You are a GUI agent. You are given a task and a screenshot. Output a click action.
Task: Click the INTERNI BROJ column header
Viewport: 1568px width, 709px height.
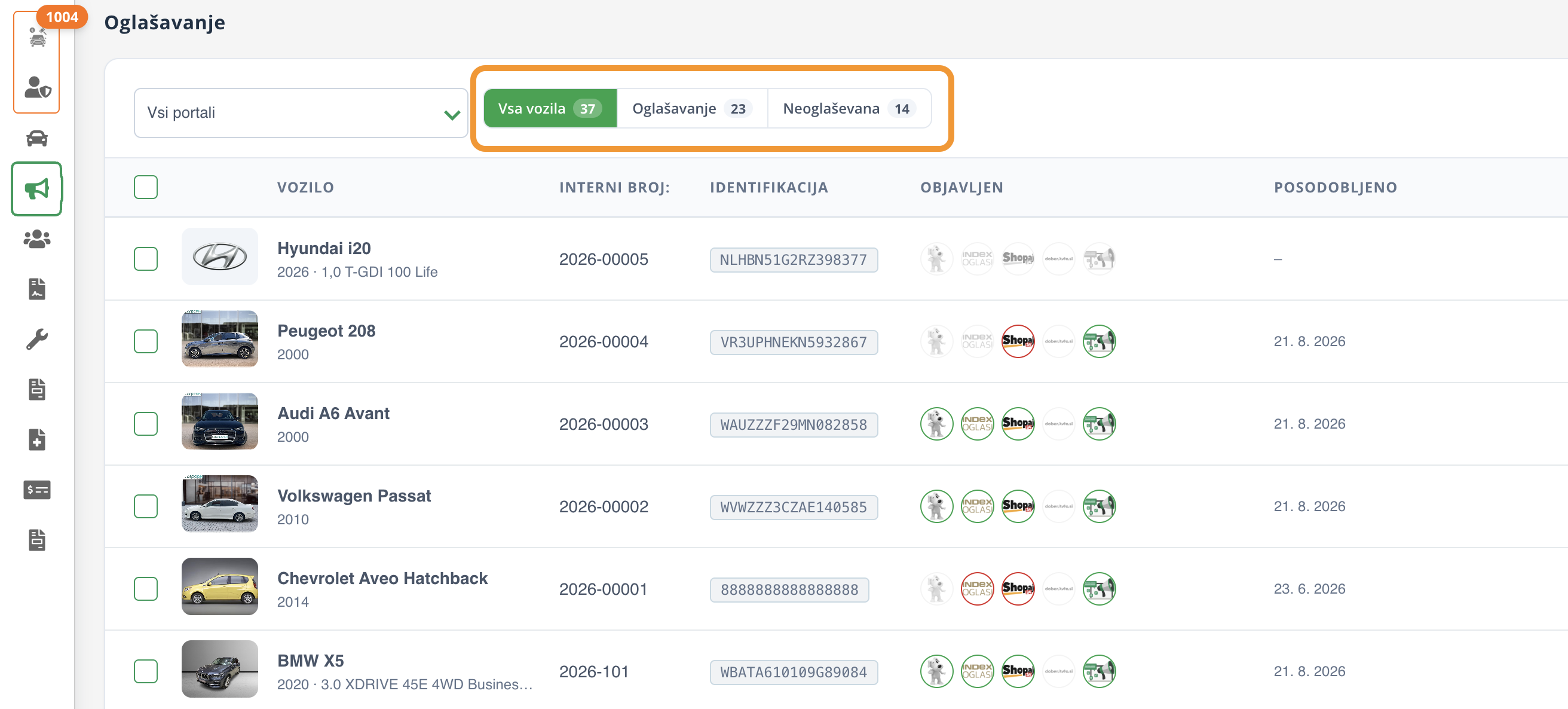[614, 188]
